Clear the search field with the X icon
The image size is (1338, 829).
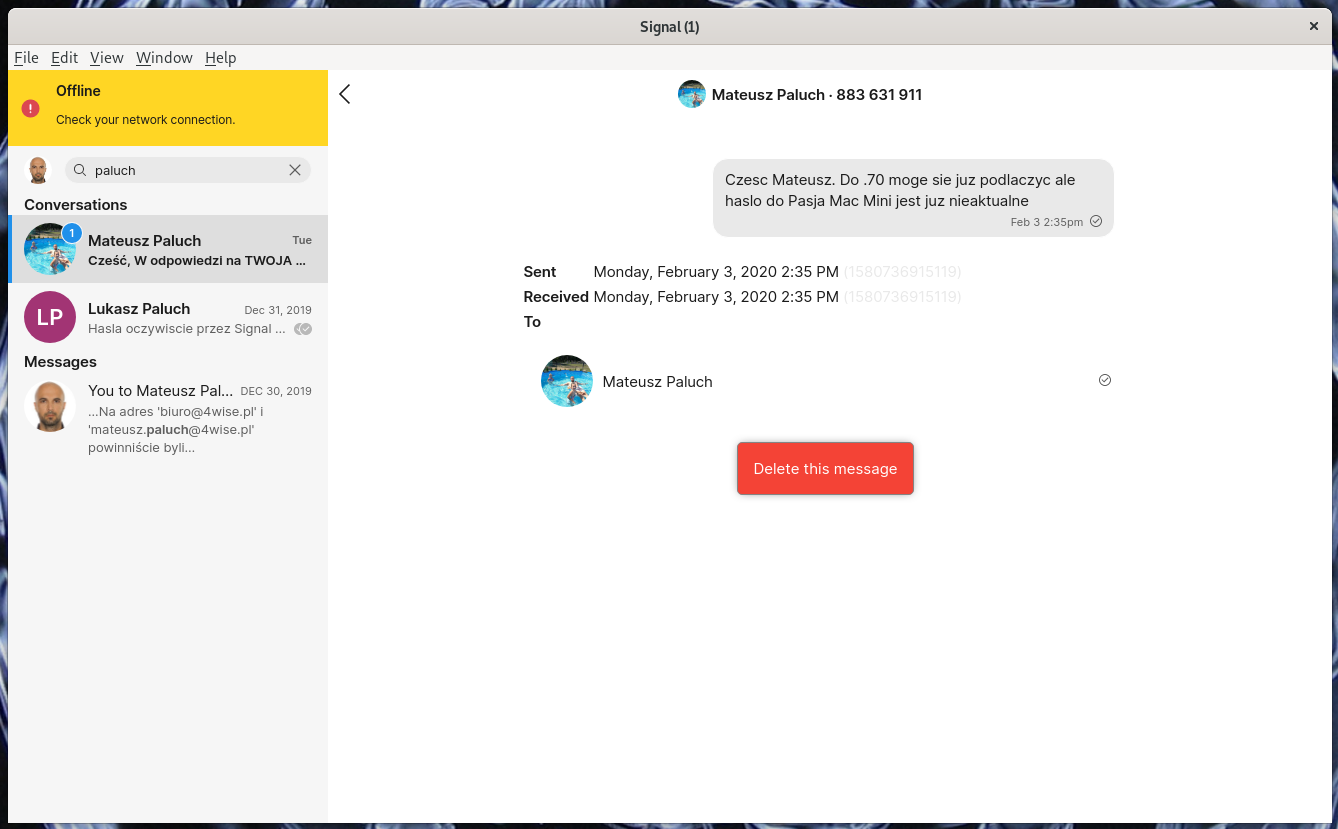pyautogui.click(x=295, y=170)
